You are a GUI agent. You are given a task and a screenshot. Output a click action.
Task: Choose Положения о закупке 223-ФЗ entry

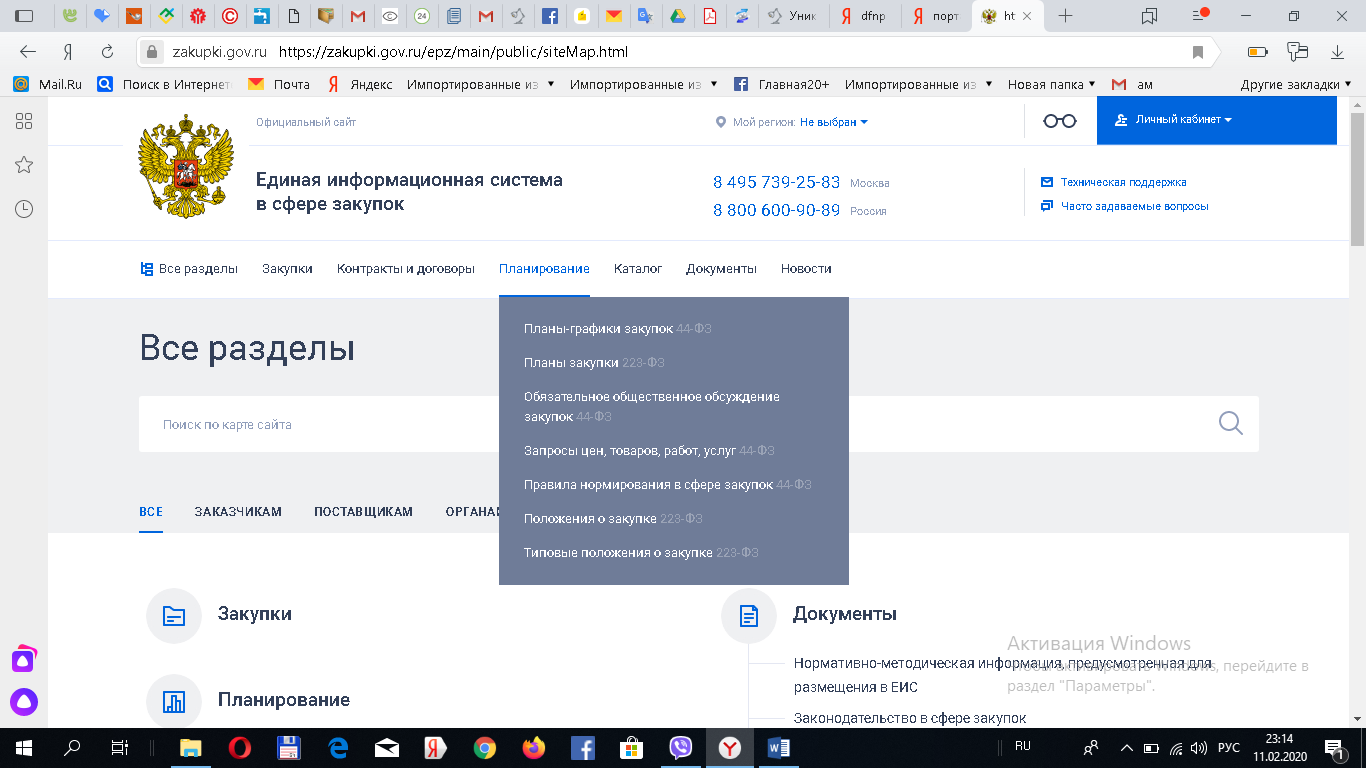pyautogui.click(x=612, y=519)
